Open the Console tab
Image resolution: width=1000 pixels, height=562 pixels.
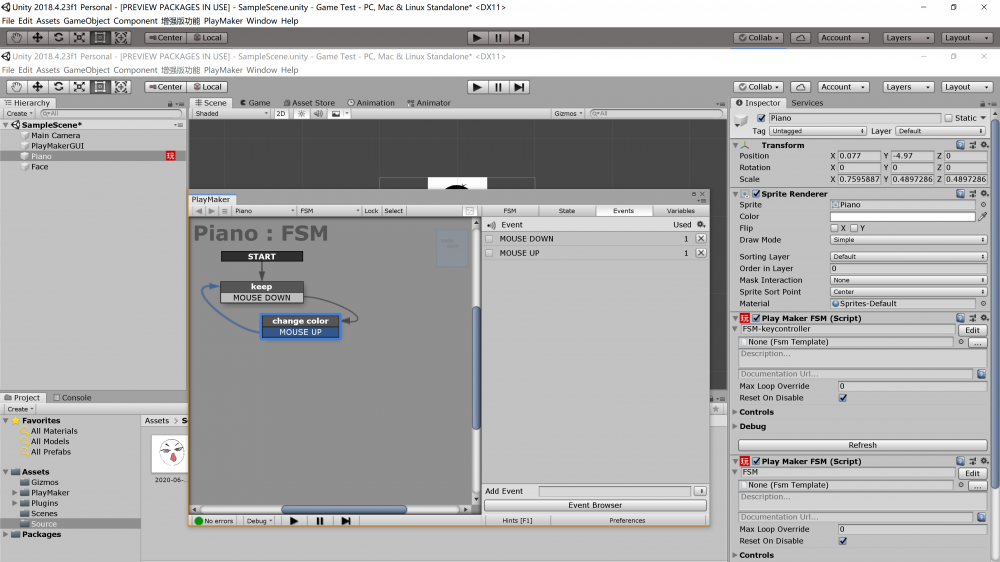click(x=72, y=397)
